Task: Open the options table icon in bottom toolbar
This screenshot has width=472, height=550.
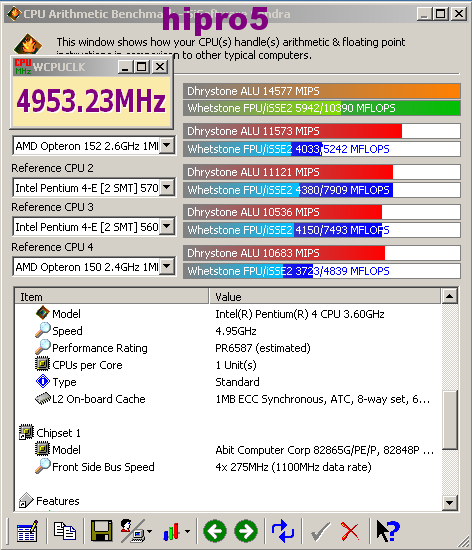Action: coord(27,531)
